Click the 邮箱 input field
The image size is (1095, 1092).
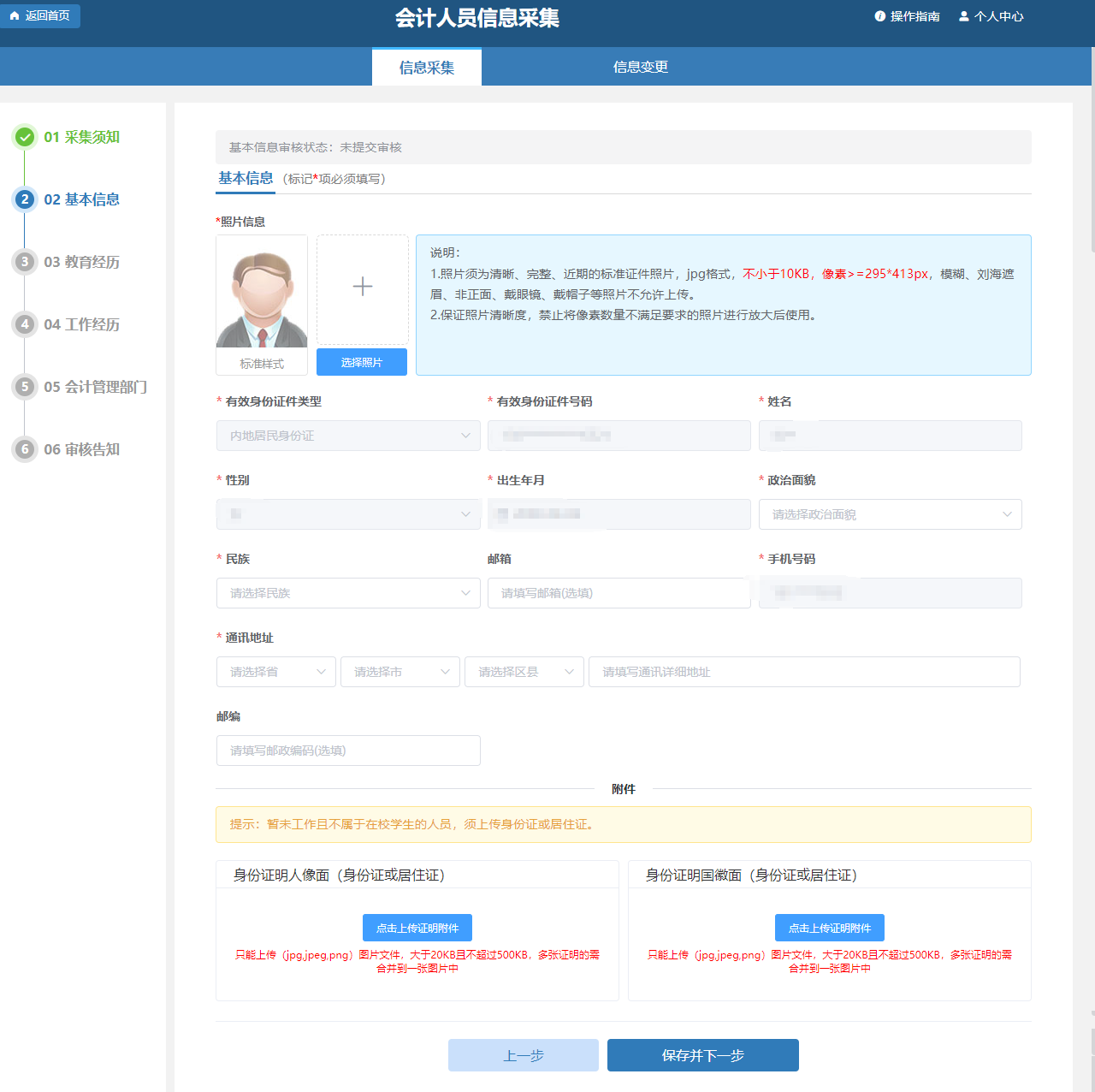point(619,593)
